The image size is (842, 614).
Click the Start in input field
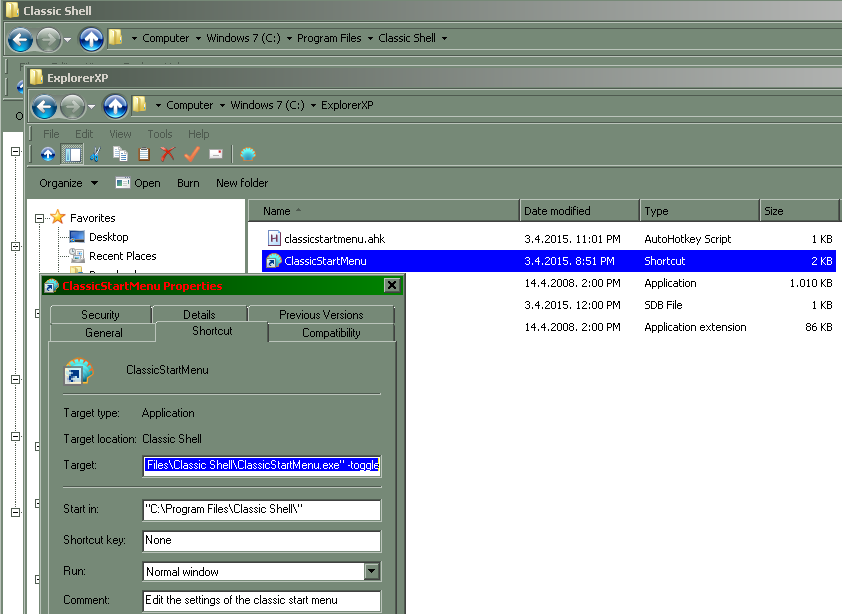(x=262, y=509)
